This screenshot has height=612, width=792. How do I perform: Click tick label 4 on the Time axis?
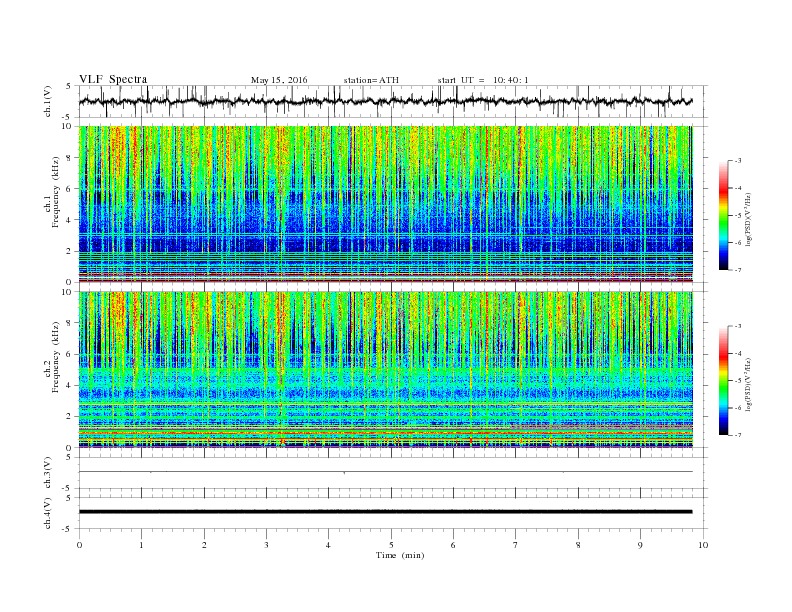329,545
